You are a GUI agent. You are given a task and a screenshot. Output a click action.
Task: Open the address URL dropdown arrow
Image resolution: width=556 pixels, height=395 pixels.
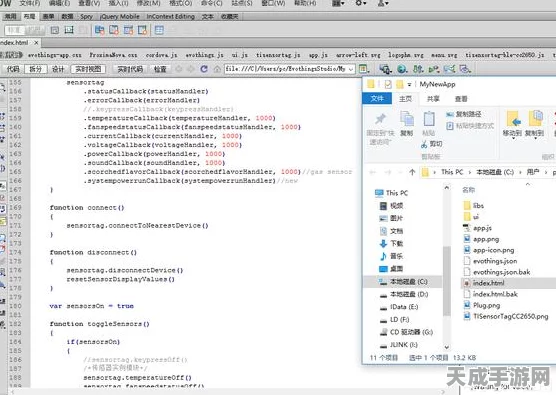(x=351, y=69)
